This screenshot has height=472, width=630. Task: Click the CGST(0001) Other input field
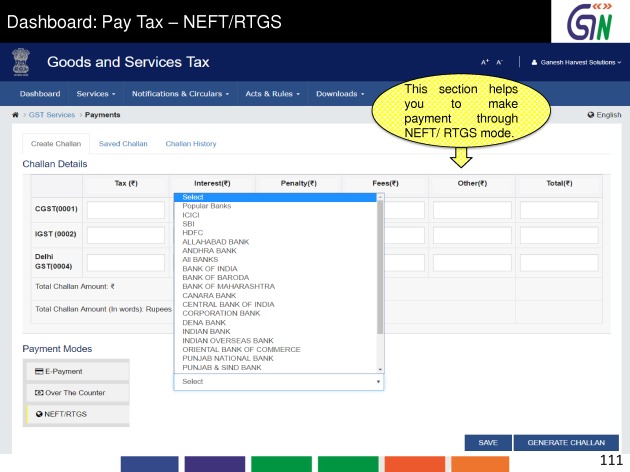[472, 210]
